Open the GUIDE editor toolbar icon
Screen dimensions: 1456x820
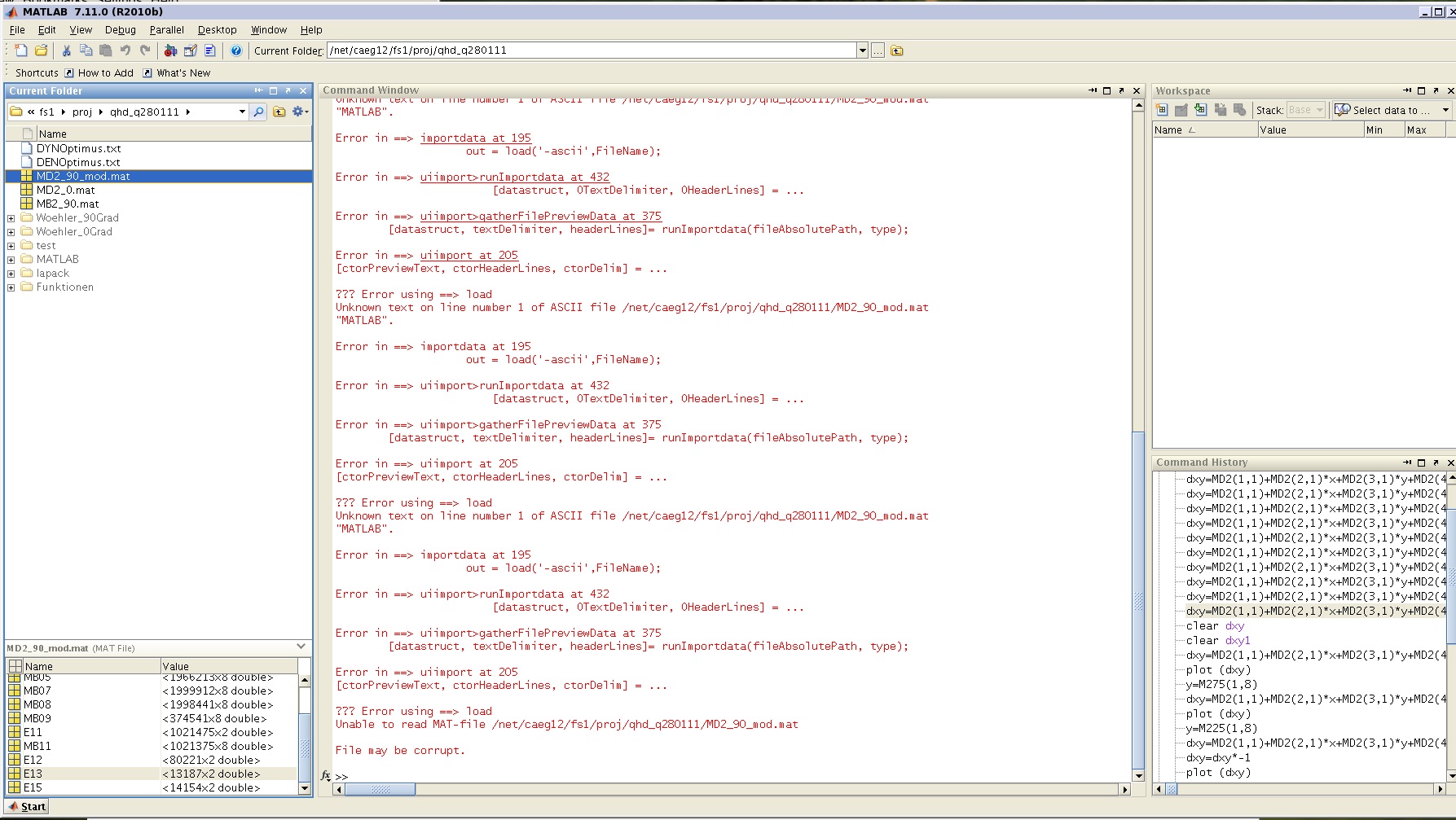point(190,50)
